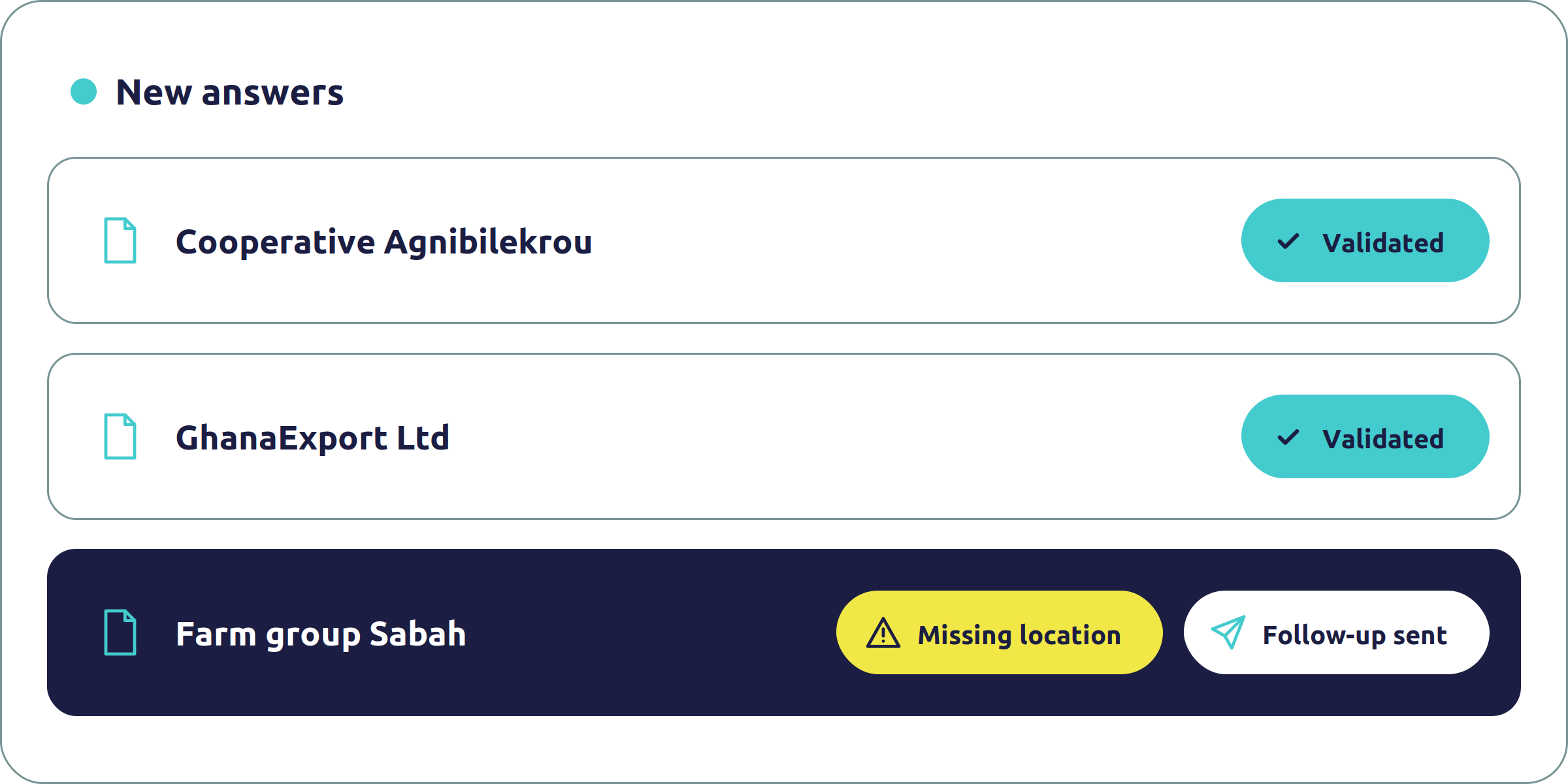
Task: Select the GhanaExport Ltd row card
Action: [x=784, y=436]
